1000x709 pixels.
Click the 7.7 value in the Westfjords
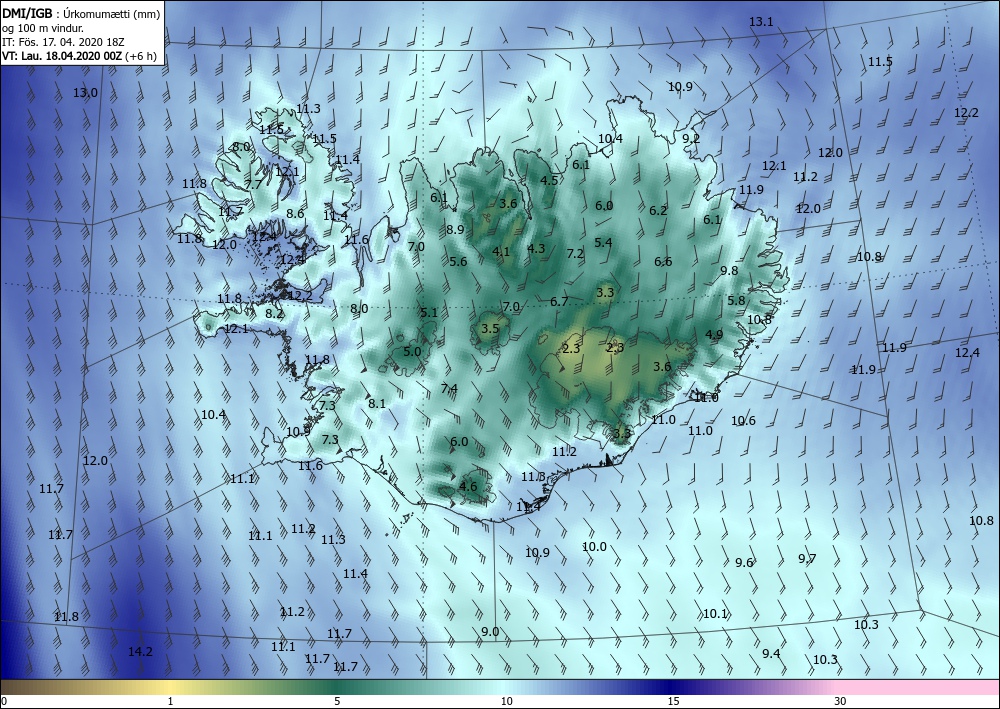click(x=253, y=184)
